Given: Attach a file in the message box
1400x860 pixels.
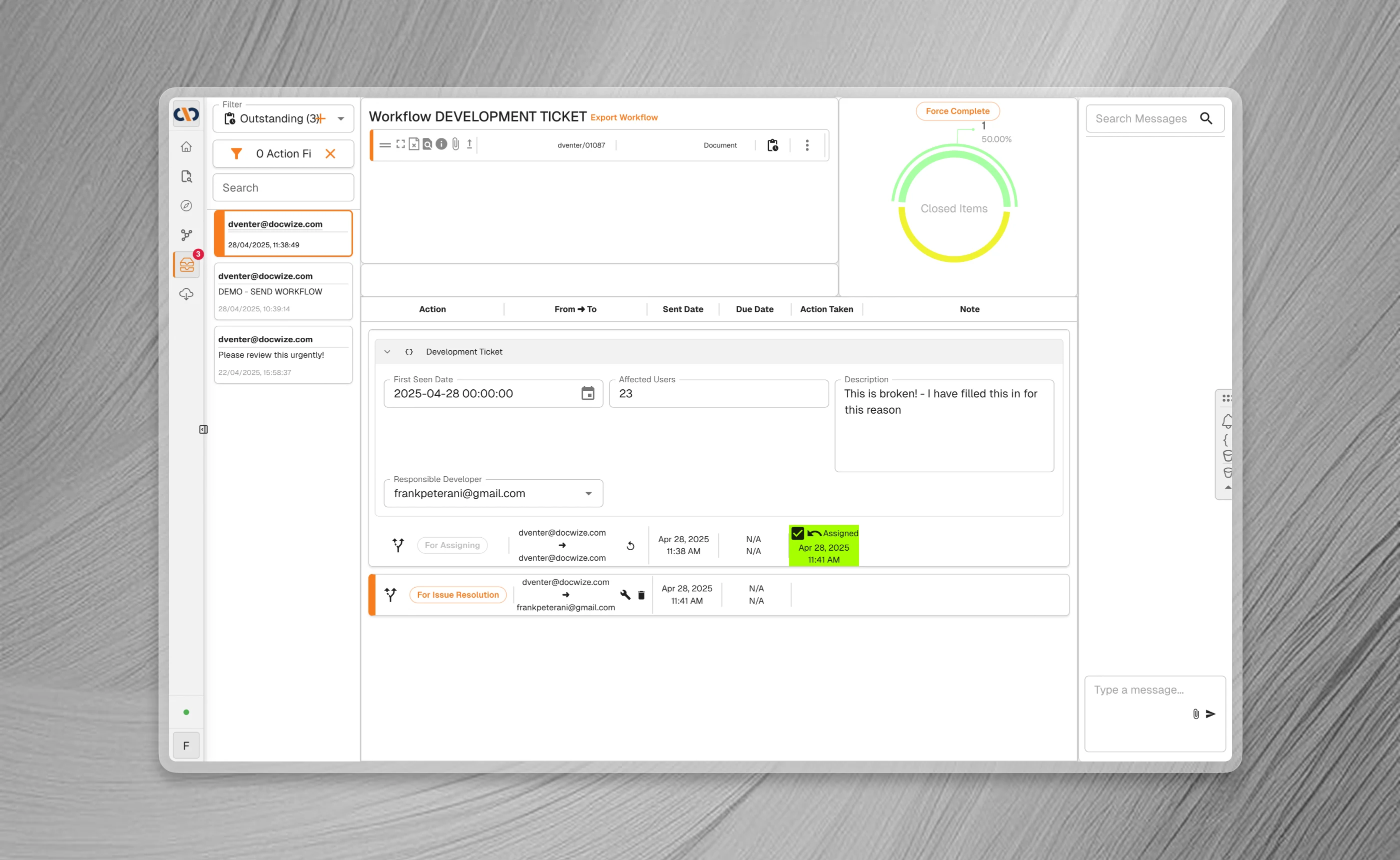Looking at the screenshot, I should (1195, 714).
